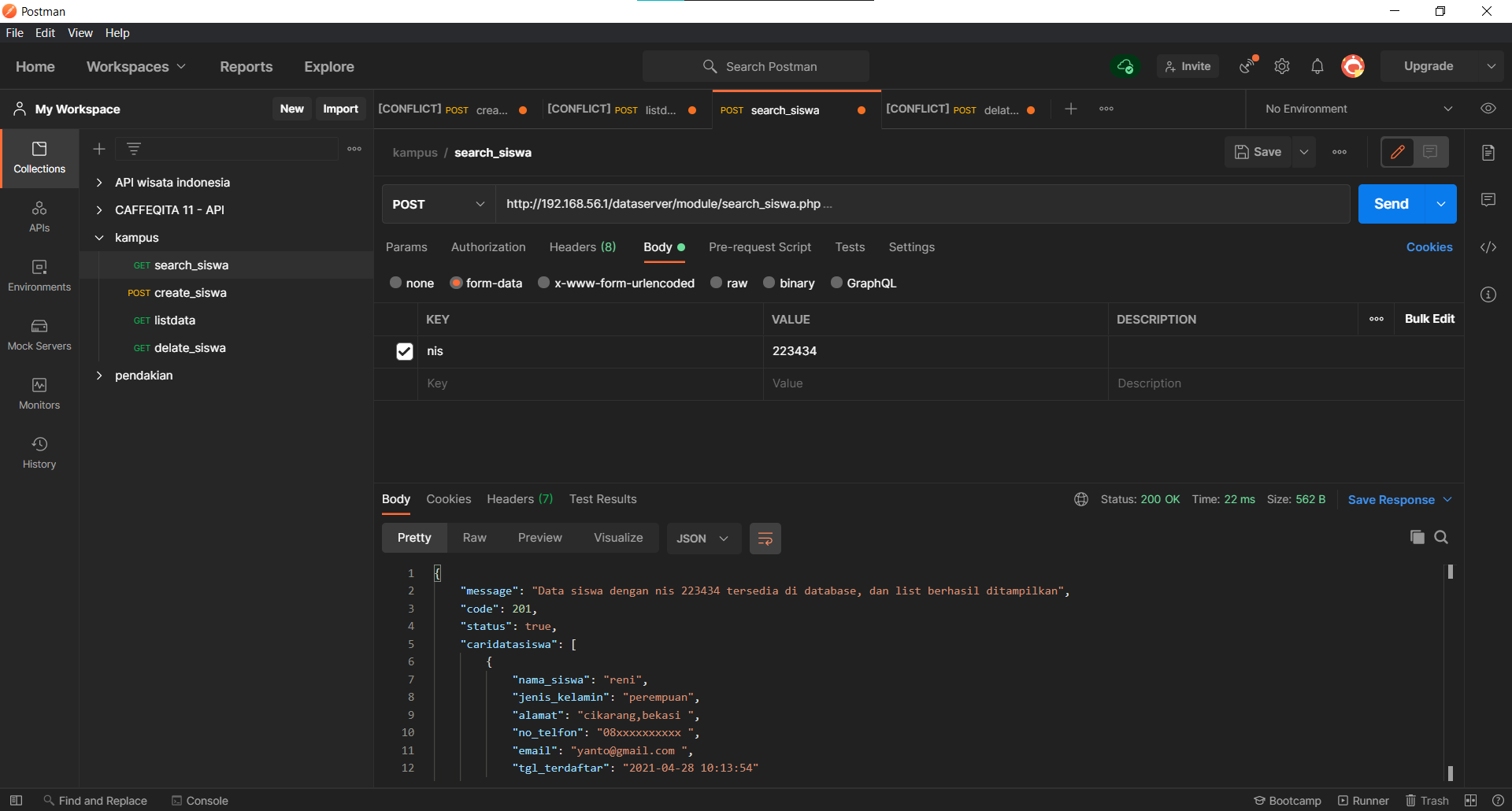Open the Environments sidebar panel
The image size is (1512, 811).
39,274
